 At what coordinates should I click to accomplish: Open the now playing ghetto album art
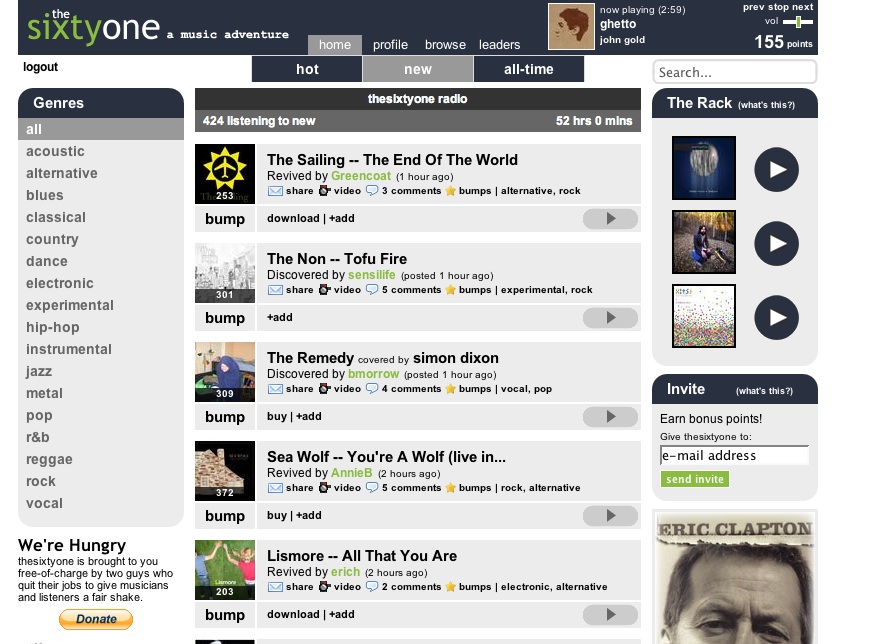[571, 26]
